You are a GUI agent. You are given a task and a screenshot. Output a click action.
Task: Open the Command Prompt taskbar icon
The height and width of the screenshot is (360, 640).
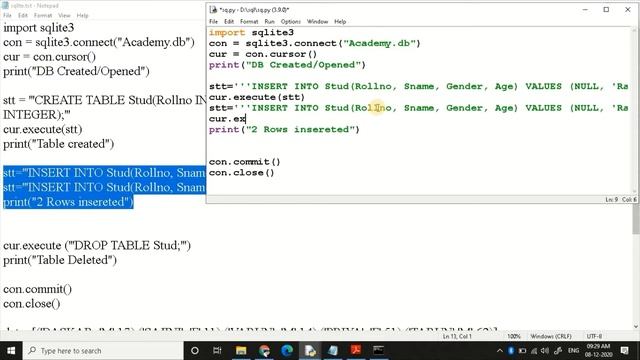(x=379, y=351)
